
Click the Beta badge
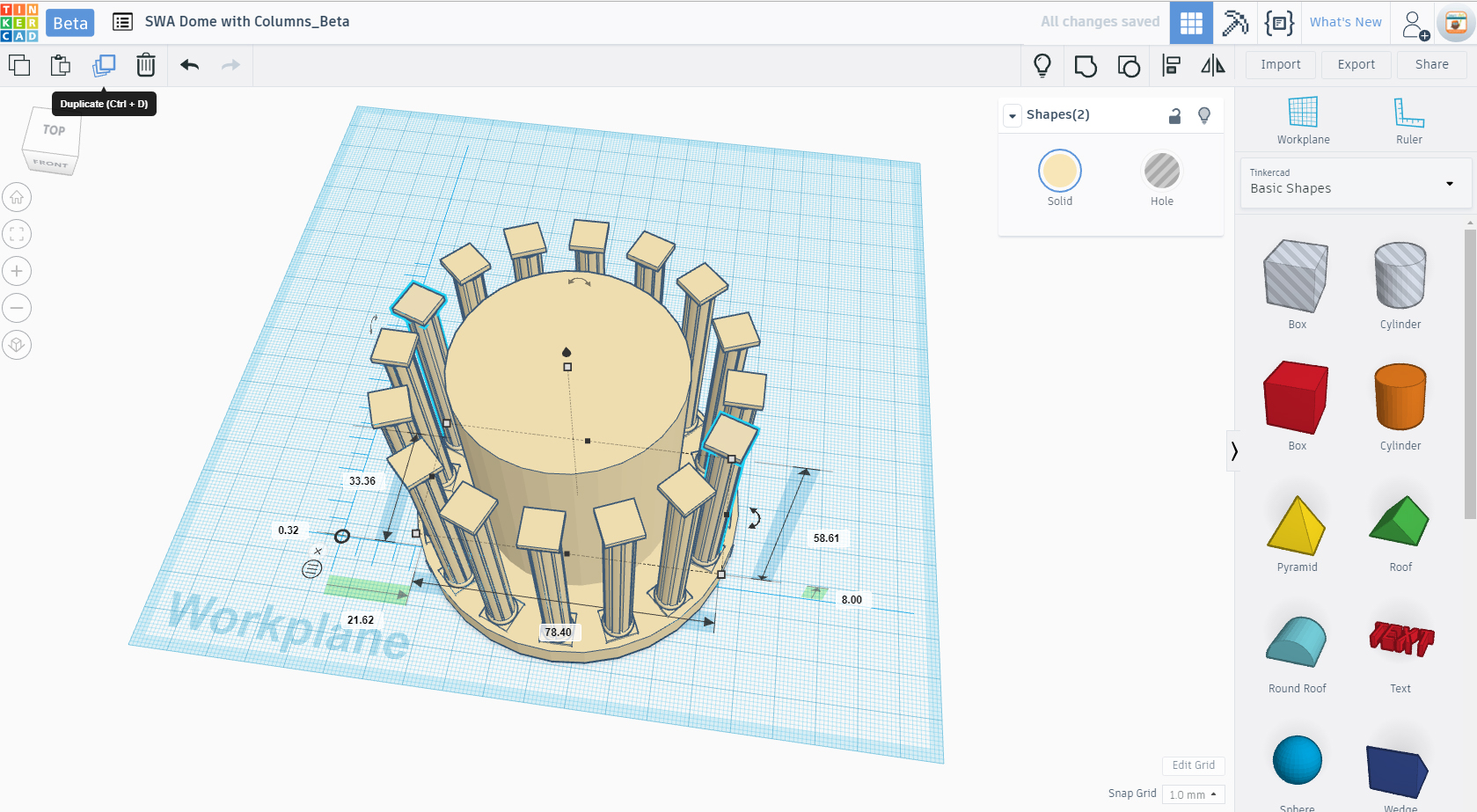point(70,23)
